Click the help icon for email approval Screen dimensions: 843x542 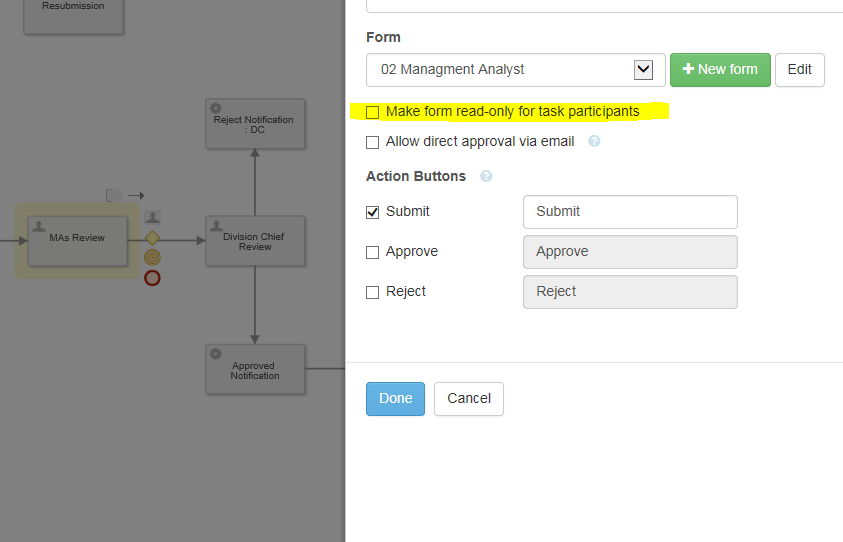point(594,142)
